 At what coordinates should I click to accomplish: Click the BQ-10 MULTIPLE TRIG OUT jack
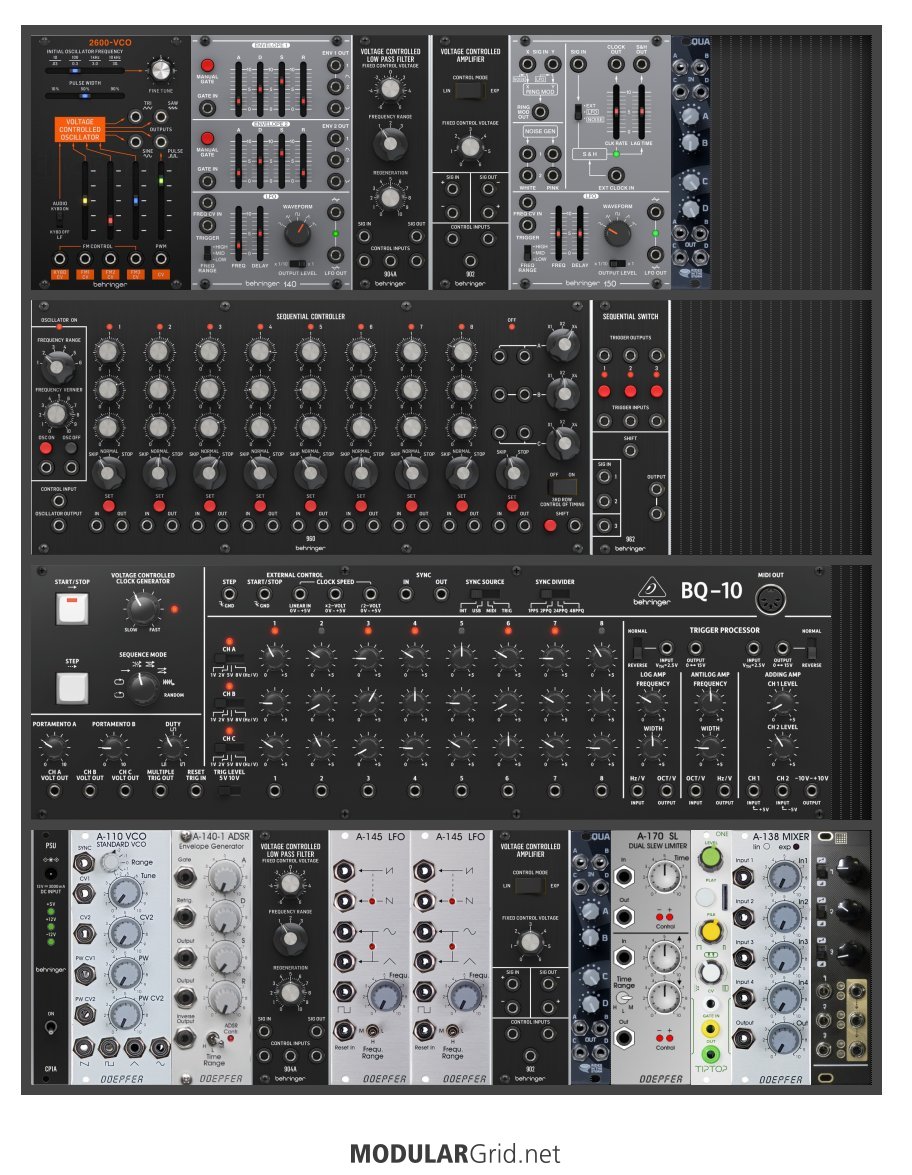coord(160,790)
